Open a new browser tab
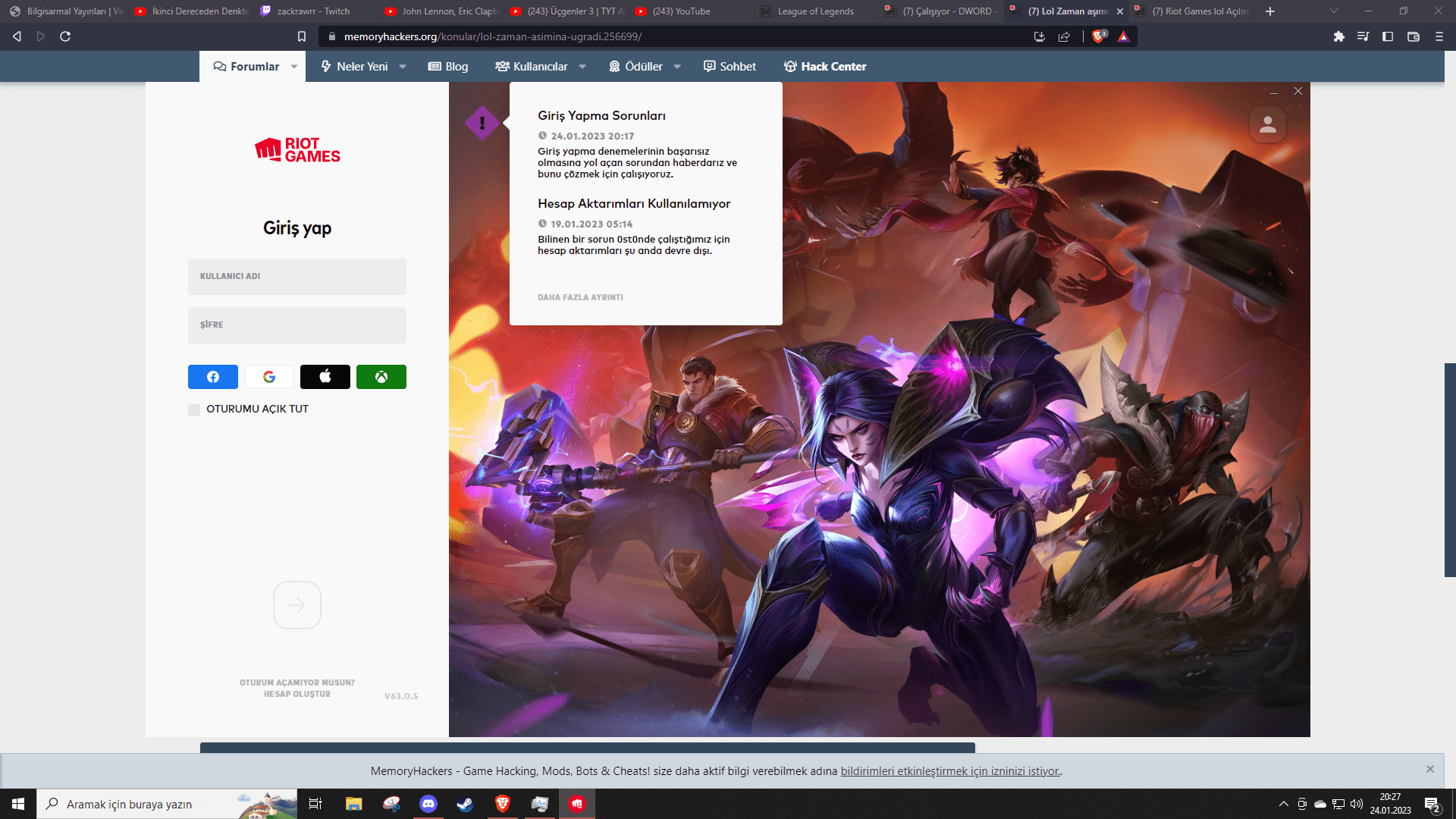The width and height of the screenshot is (1456, 819). [1270, 11]
